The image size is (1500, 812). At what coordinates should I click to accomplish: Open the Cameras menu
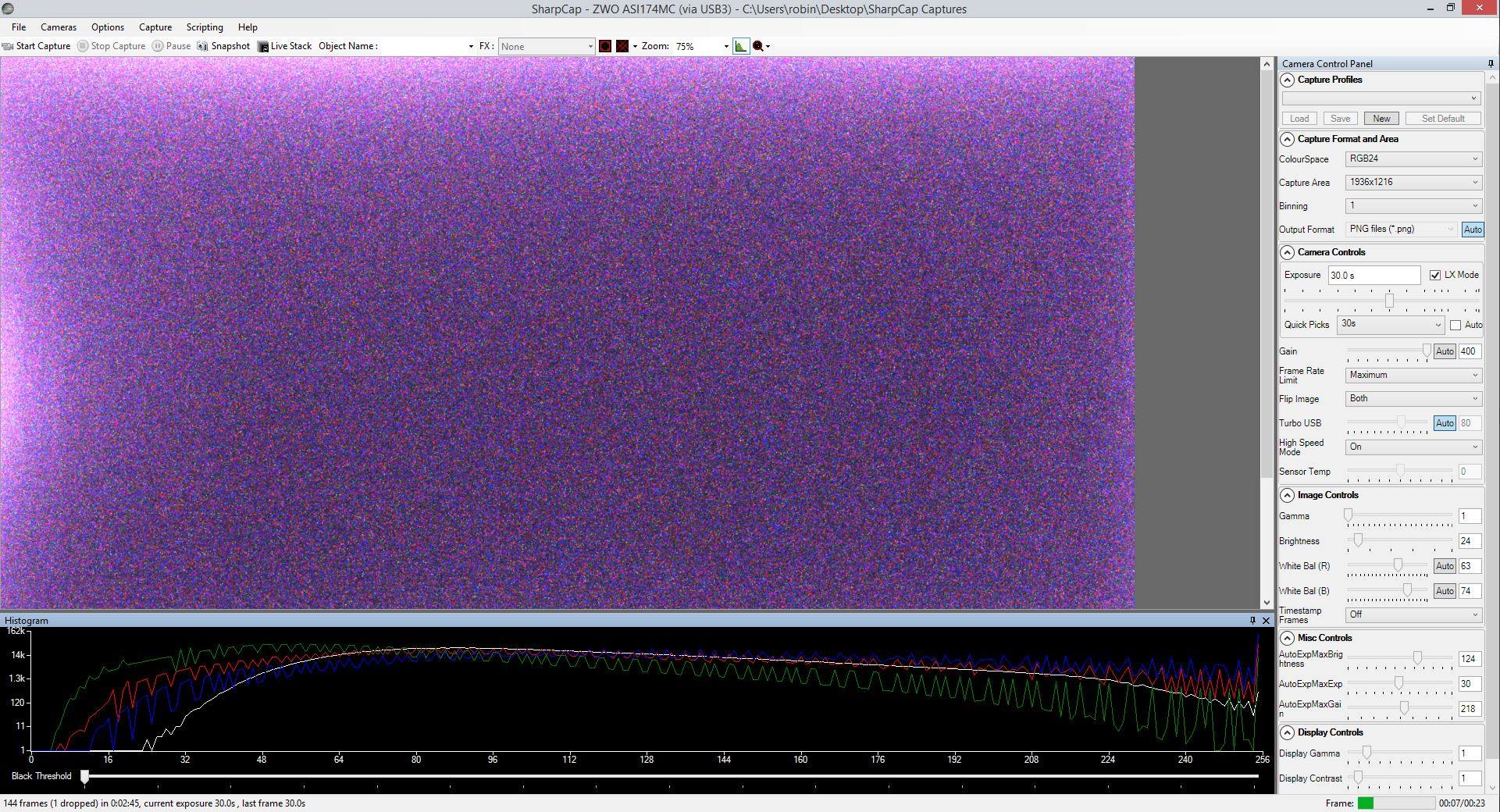pyautogui.click(x=59, y=27)
